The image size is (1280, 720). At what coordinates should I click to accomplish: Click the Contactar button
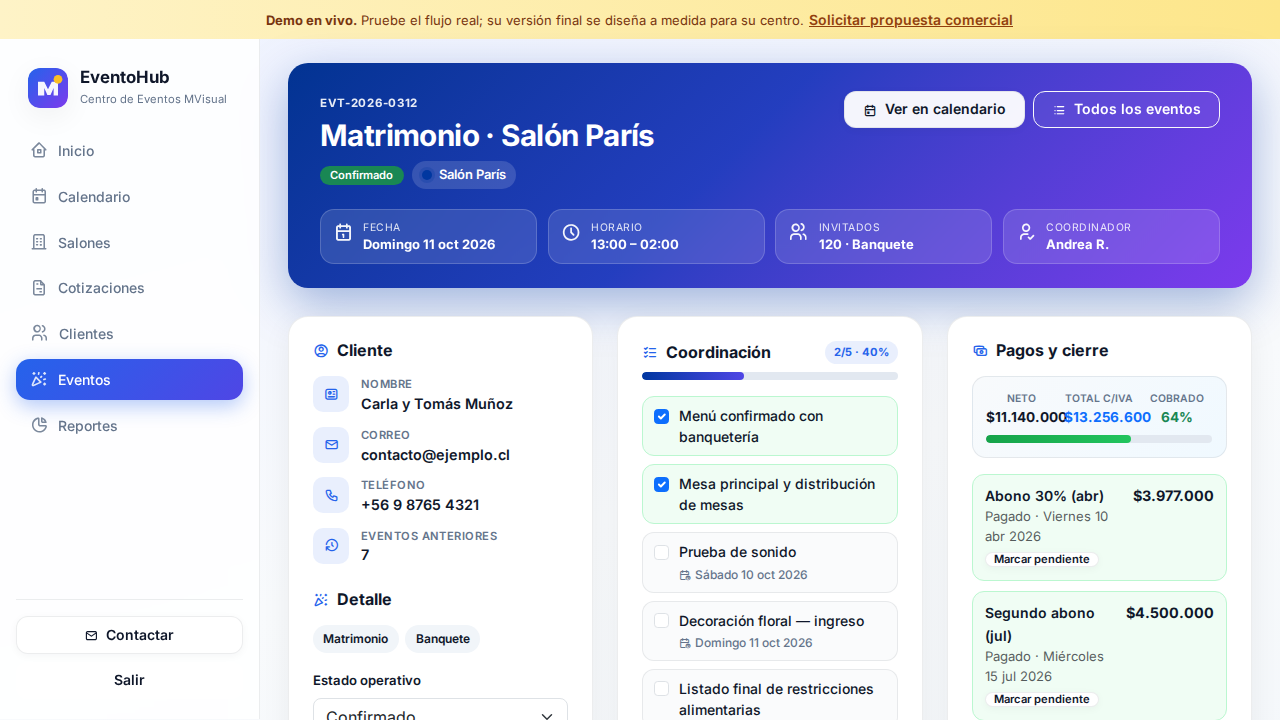point(129,635)
